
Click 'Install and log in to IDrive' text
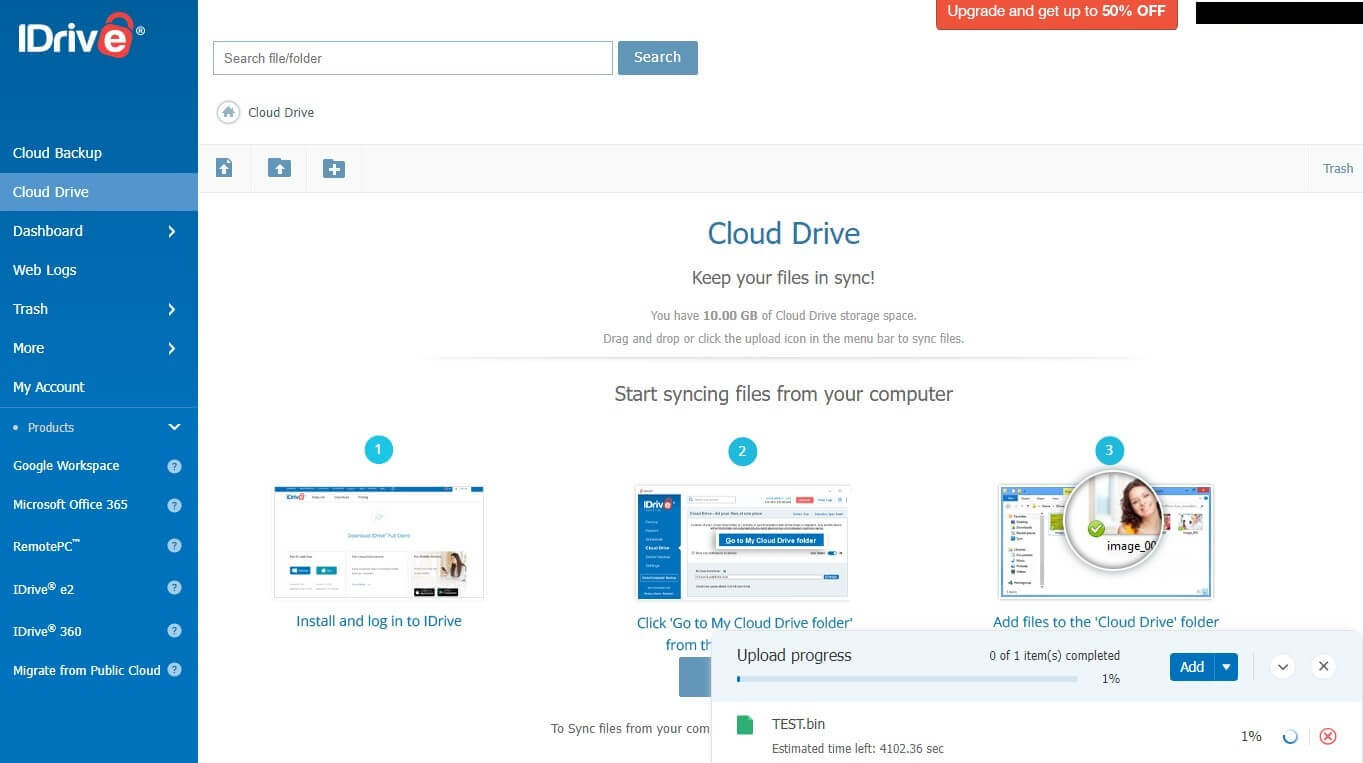(x=379, y=621)
